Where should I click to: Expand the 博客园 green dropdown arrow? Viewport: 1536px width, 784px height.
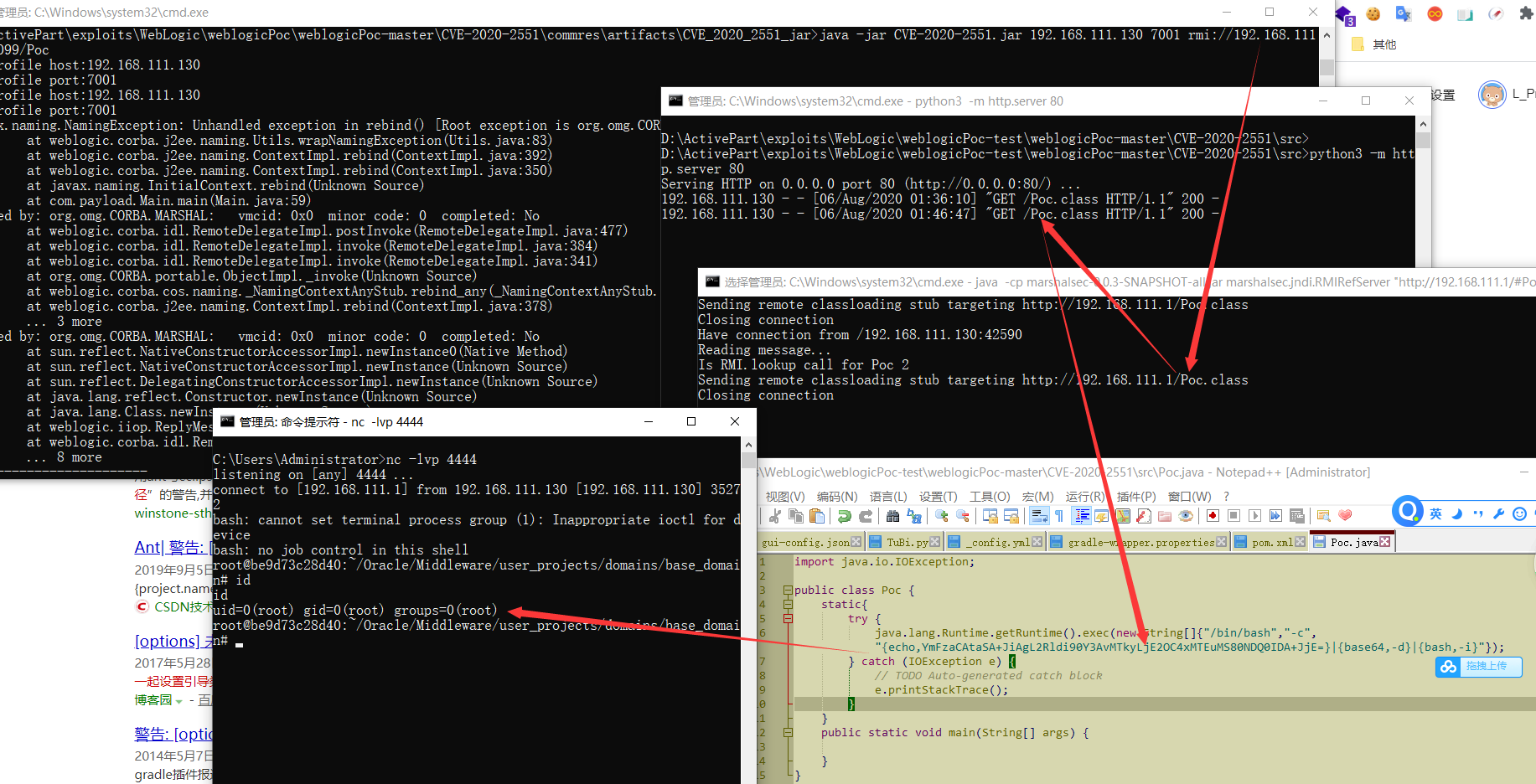pos(178,701)
